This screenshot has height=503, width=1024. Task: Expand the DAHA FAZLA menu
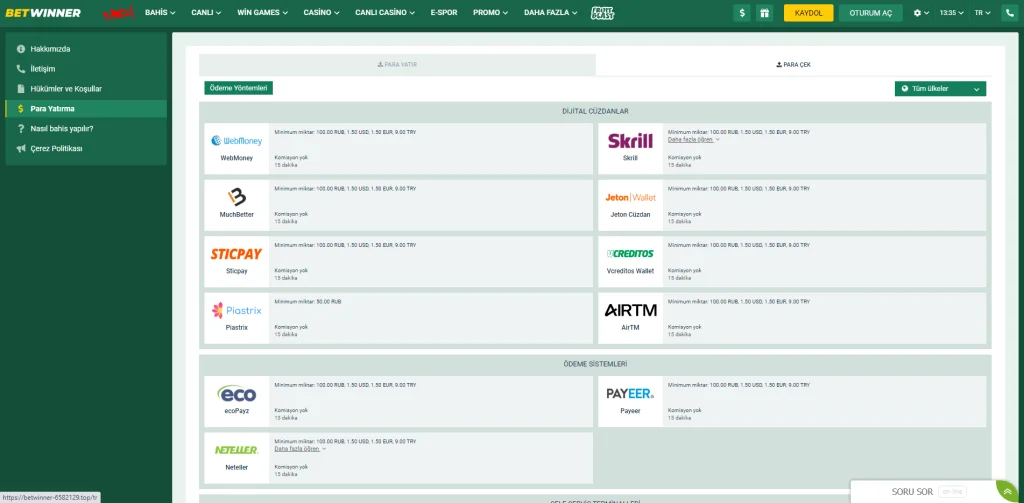tap(551, 12)
